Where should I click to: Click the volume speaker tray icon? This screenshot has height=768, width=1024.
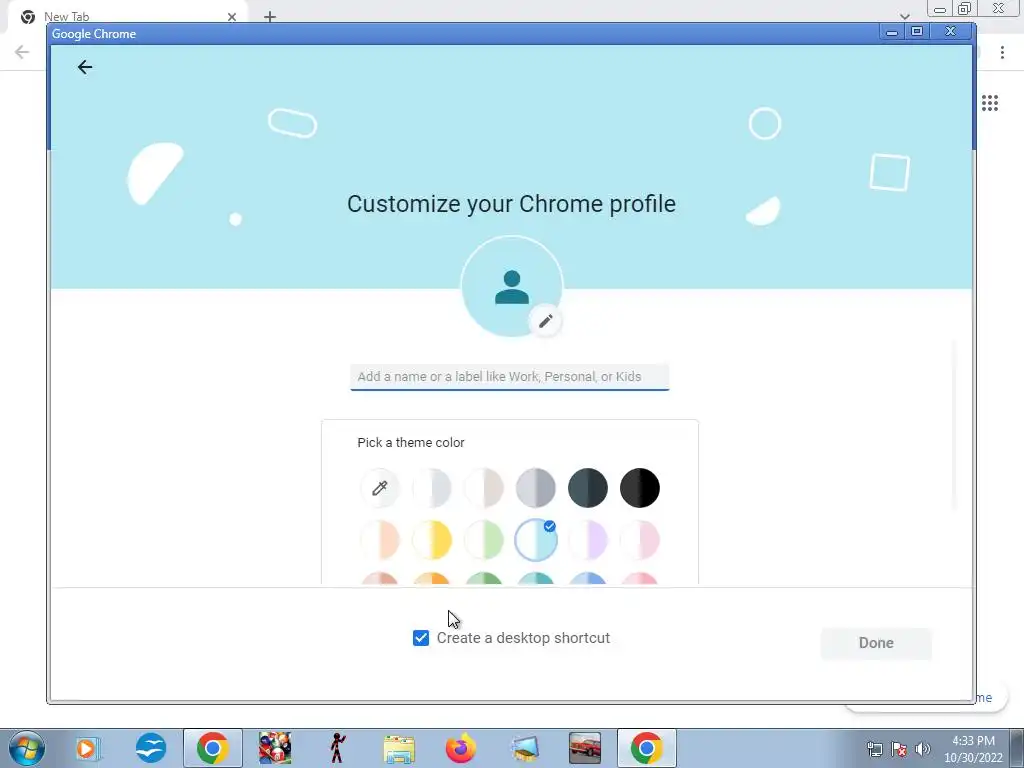[922, 749]
